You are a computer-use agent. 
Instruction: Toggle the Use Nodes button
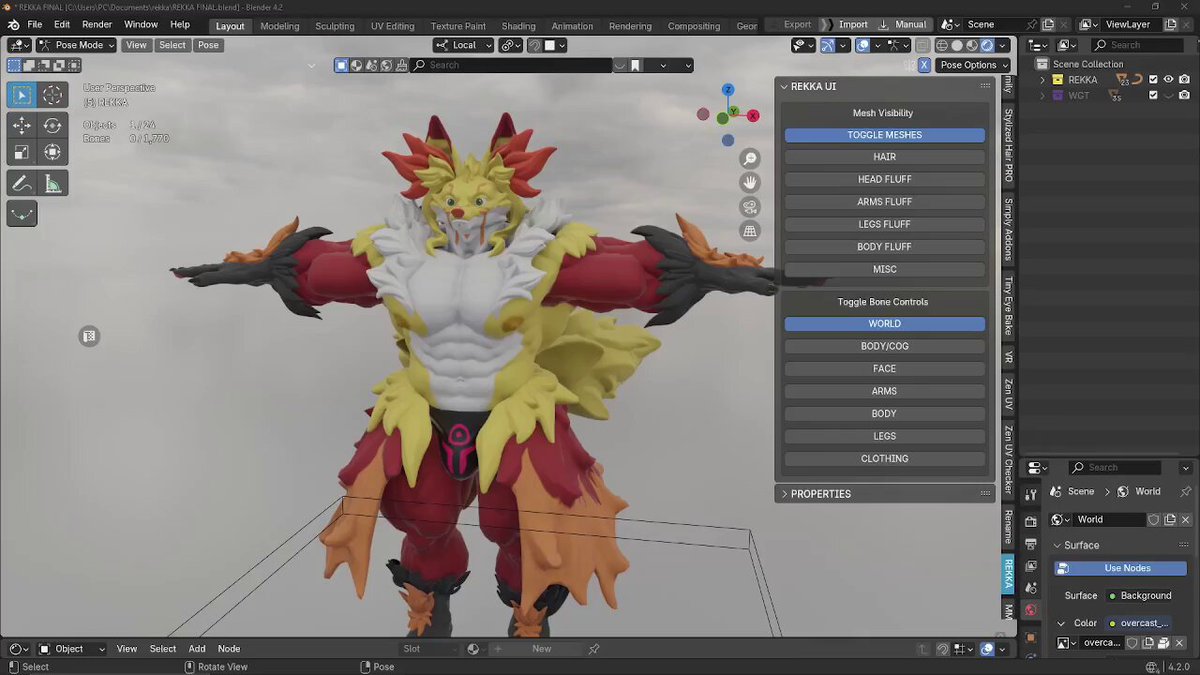coord(1120,568)
